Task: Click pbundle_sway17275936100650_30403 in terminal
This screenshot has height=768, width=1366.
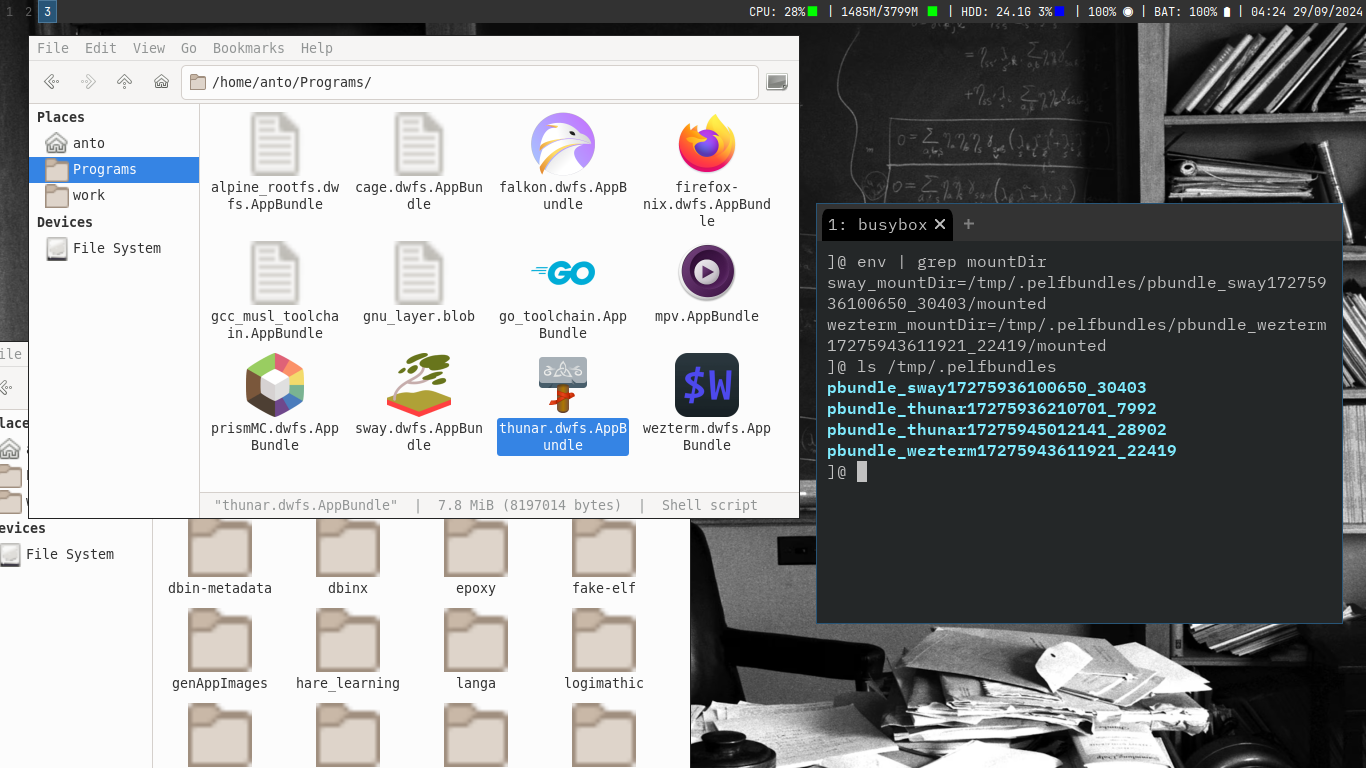Action: tap(987, 388)
